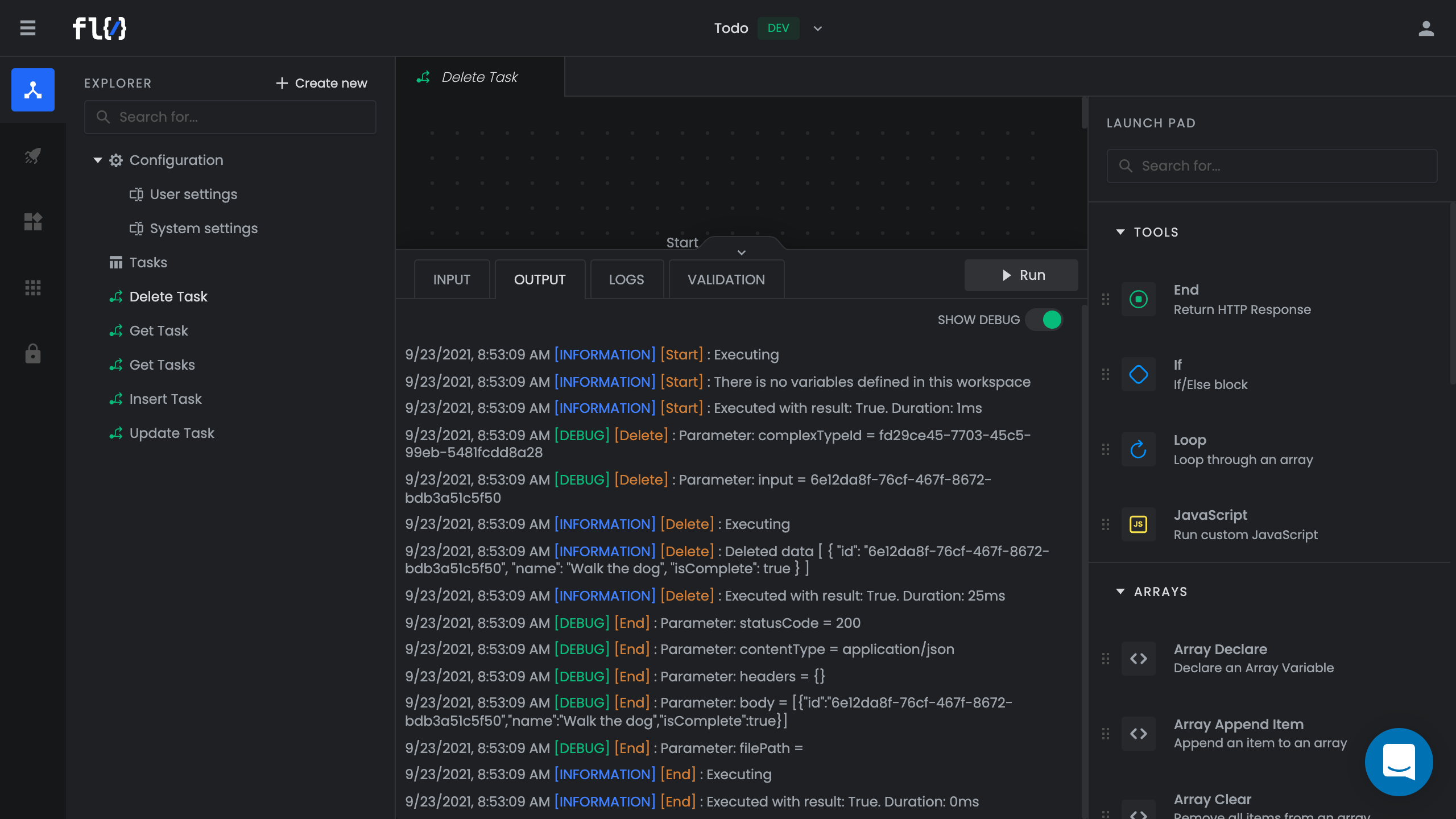1456x819 pixels.
Task: Click the End tool icon
Action: (1139, 299)
